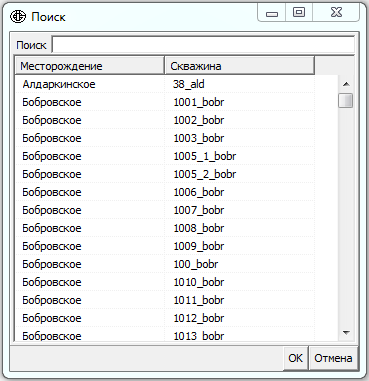Click Бобровское in the 100_bobr row
369x381 pixels.
(x=52, y=264)
